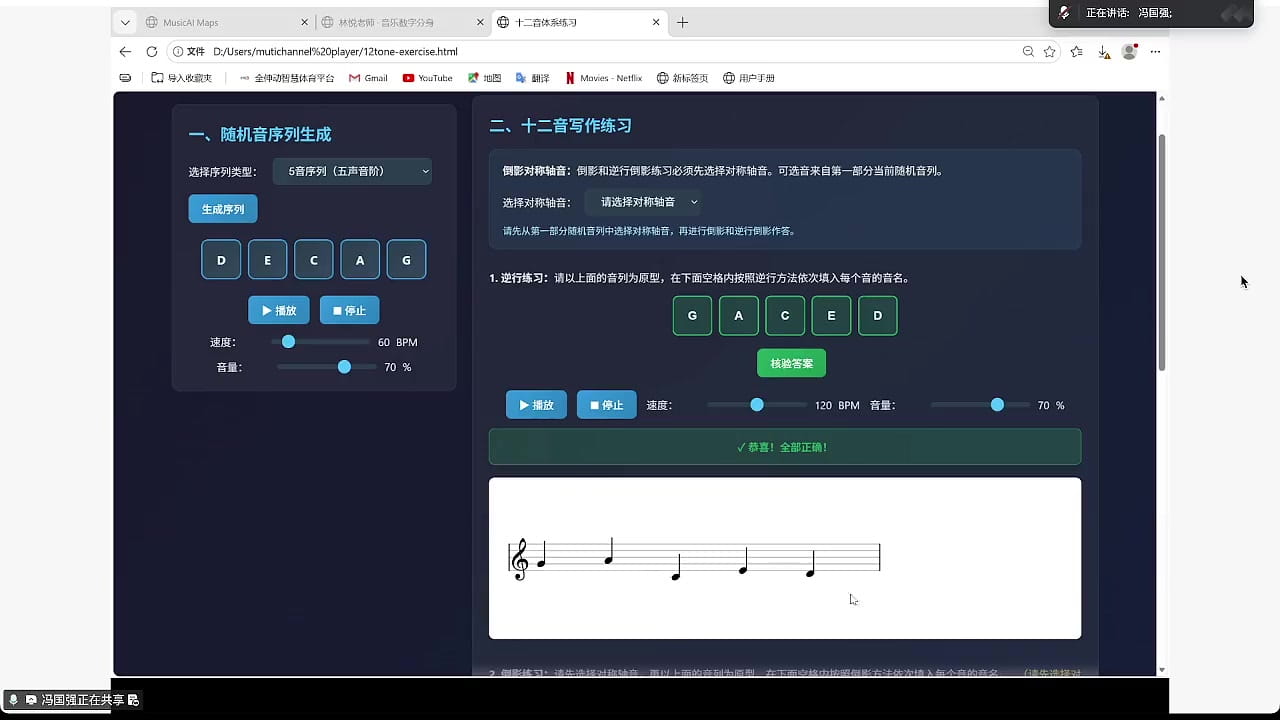Go back using the browser back arrow

[x=125, y=51]
